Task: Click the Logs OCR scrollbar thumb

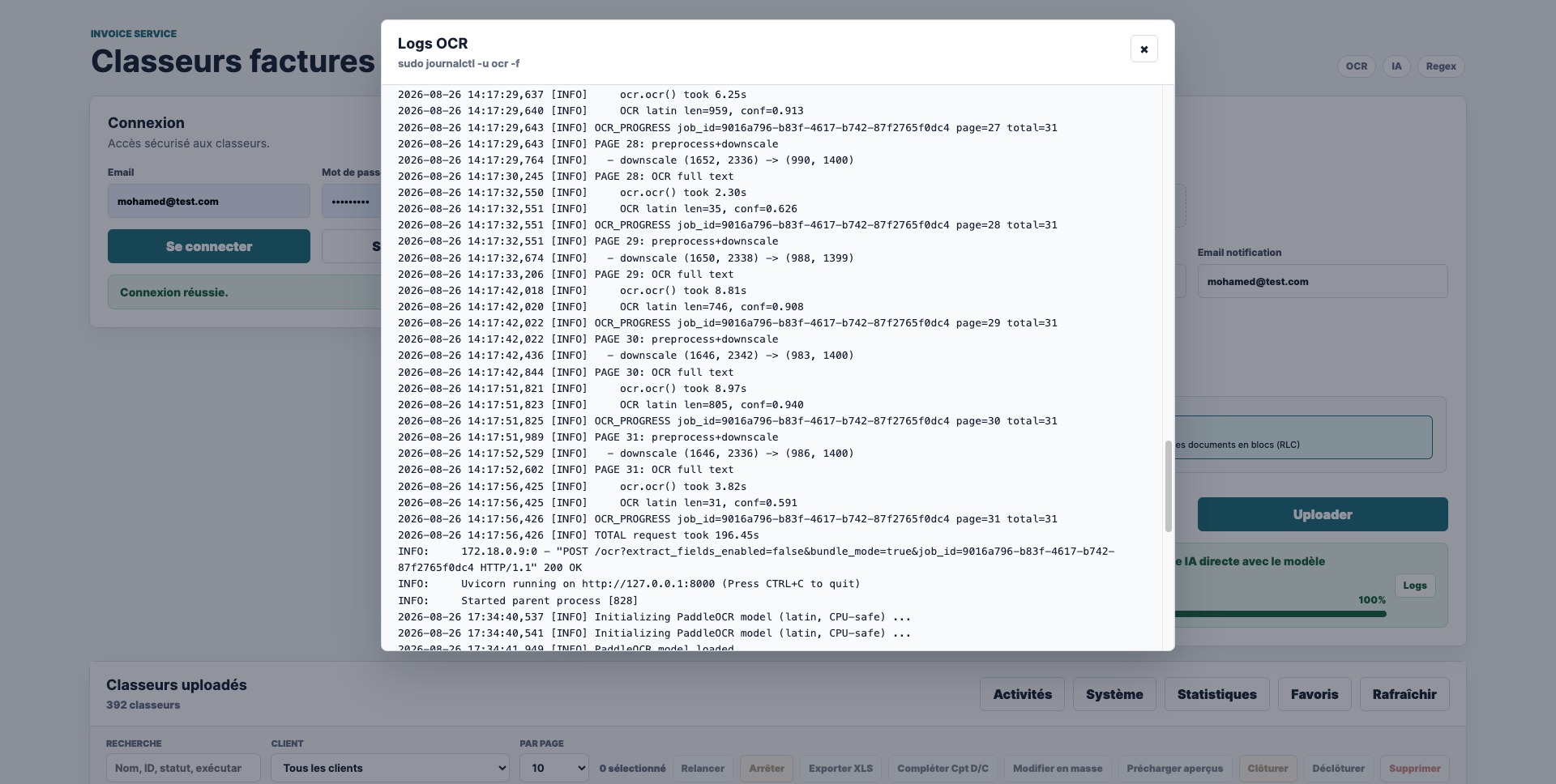Action: (x=1168, y=486)
